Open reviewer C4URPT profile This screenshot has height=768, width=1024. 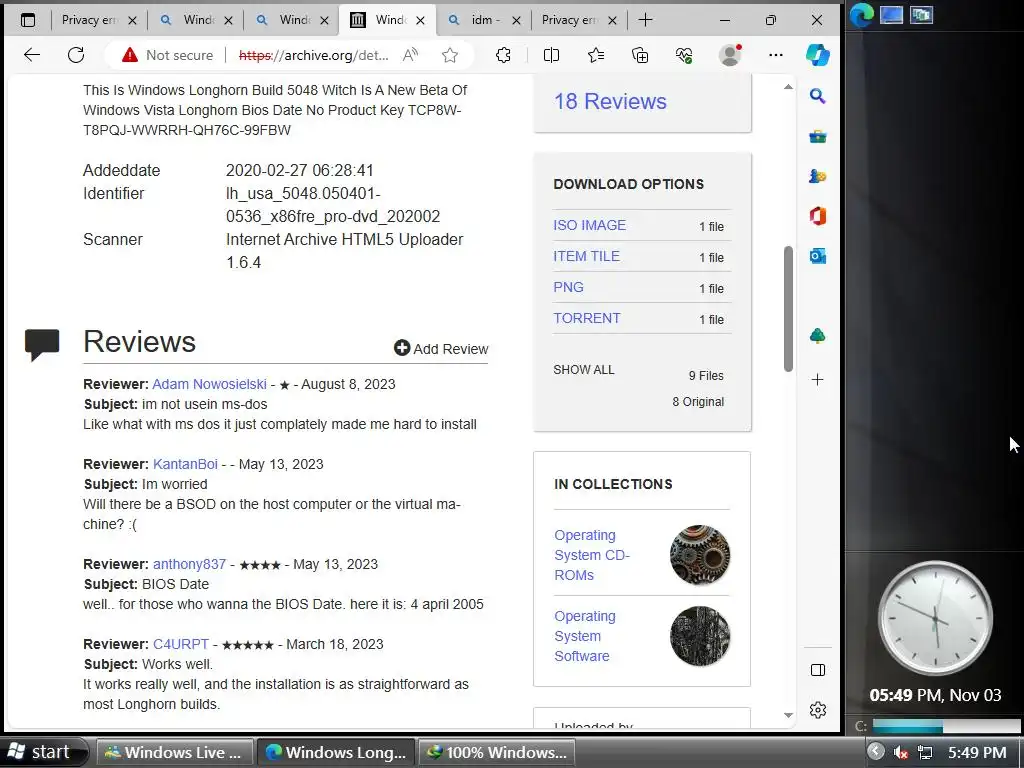pos(181,644)
